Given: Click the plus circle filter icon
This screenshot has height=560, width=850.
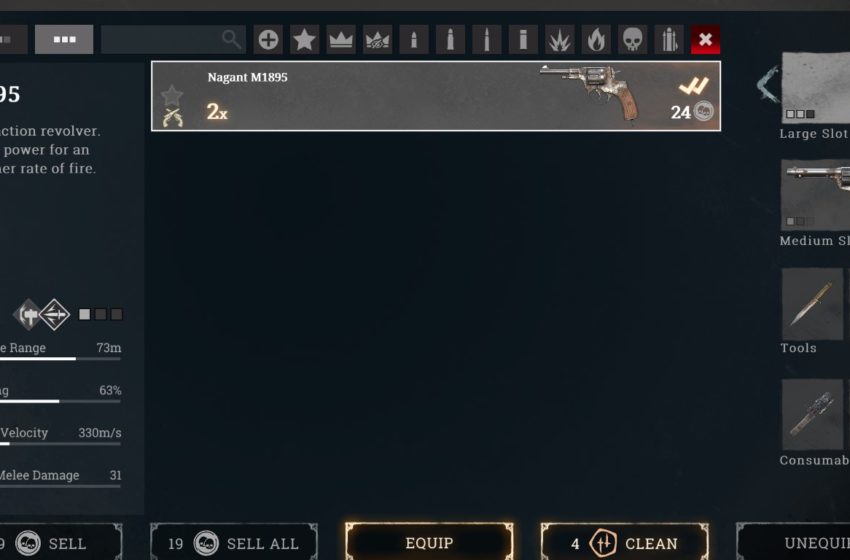Looking at the screenshot, I should (268, 40).
